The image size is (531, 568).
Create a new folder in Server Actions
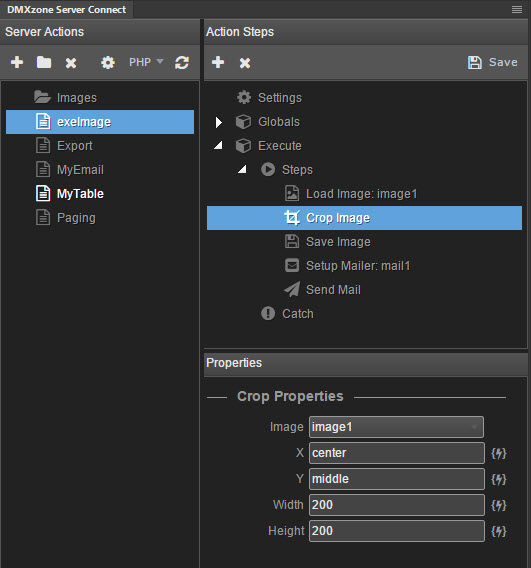[x=44, y=62]
